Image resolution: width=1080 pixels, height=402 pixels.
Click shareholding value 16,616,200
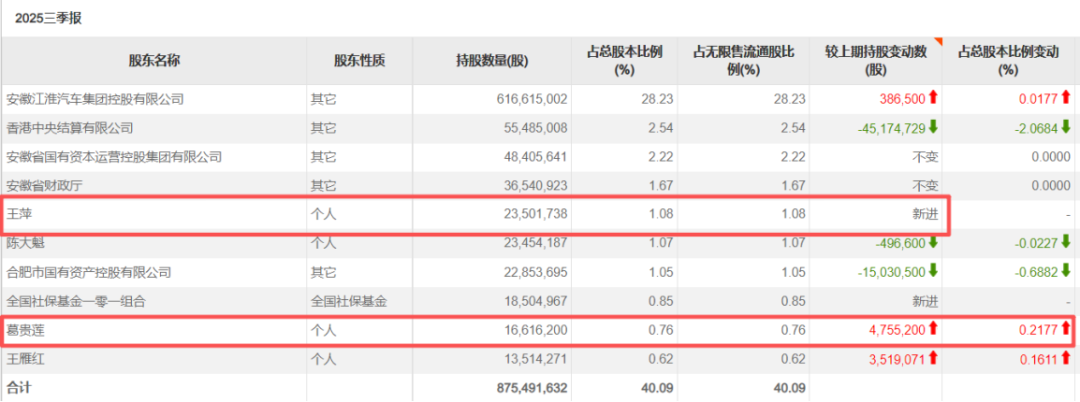click(x=534, y=330)
